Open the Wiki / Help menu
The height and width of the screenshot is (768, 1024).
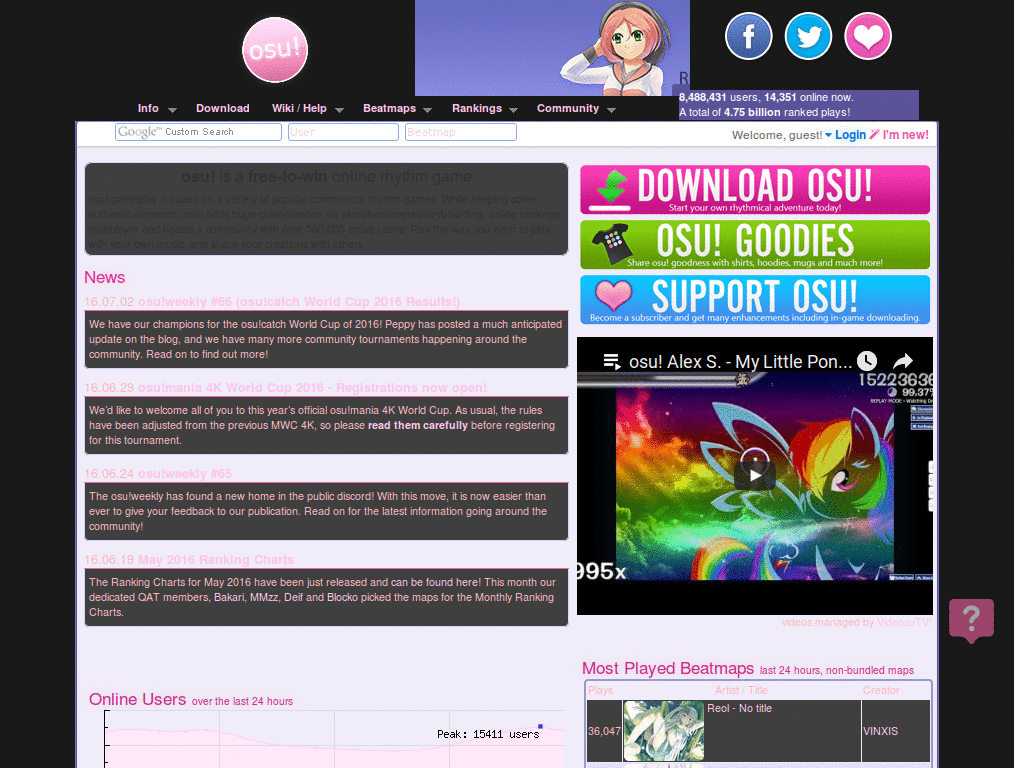pos(299,108)
